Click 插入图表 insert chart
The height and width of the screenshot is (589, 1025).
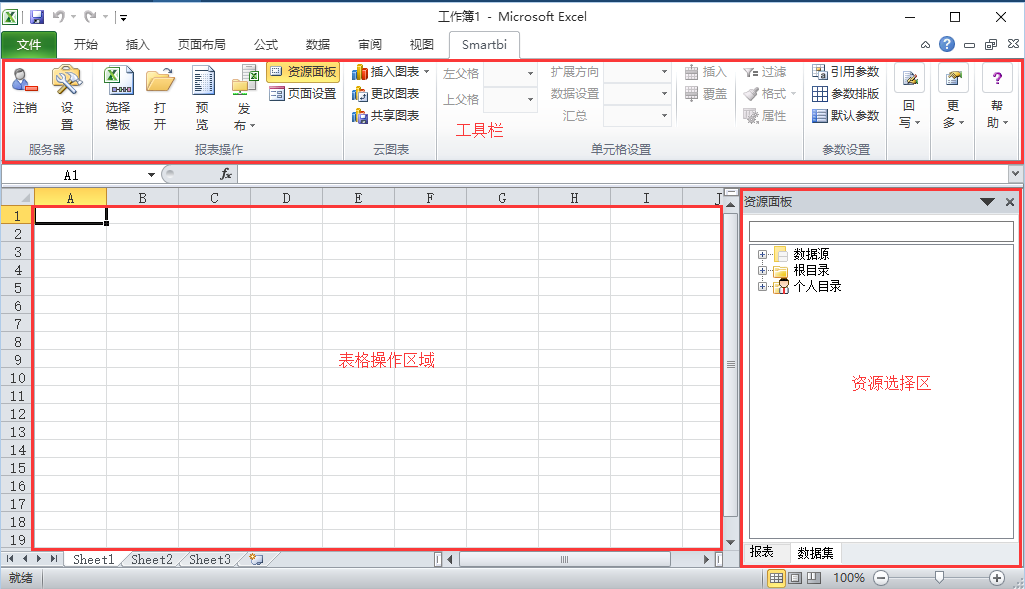[x=390, y=72]
